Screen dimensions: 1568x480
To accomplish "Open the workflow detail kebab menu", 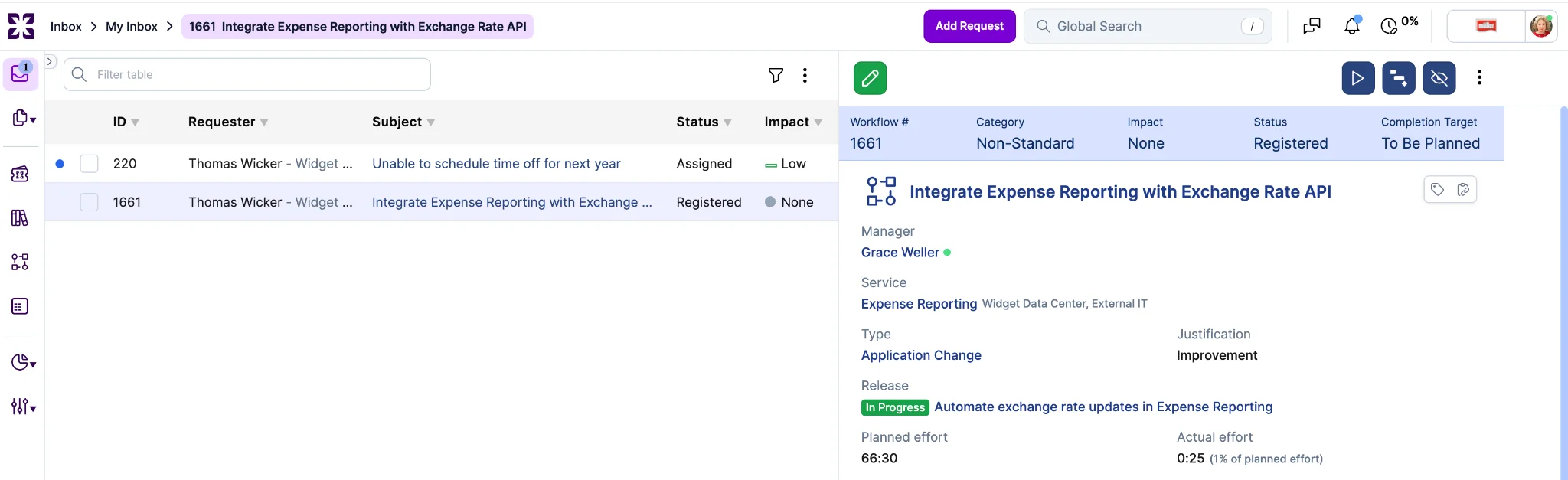I will [1479, 77].
